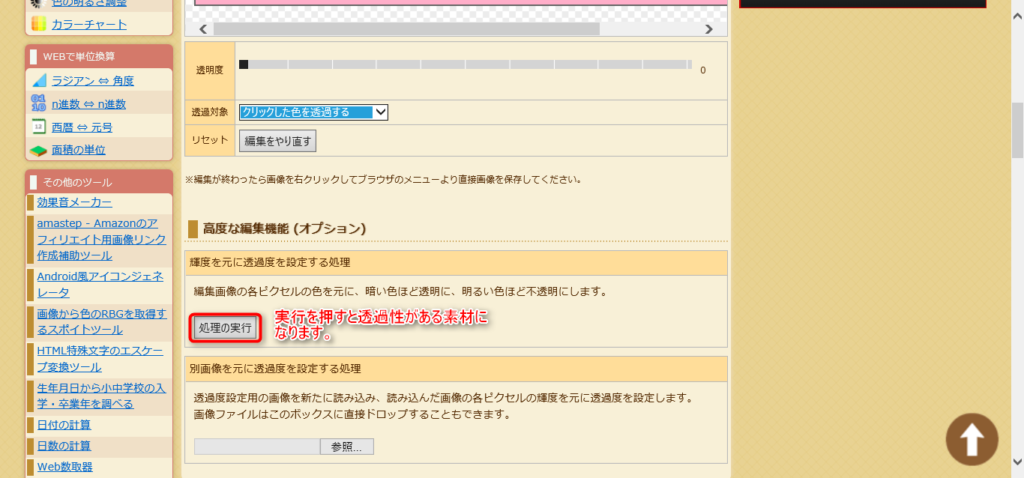Open 西暦 ⇔ 元号 converter link

point(82,127)
